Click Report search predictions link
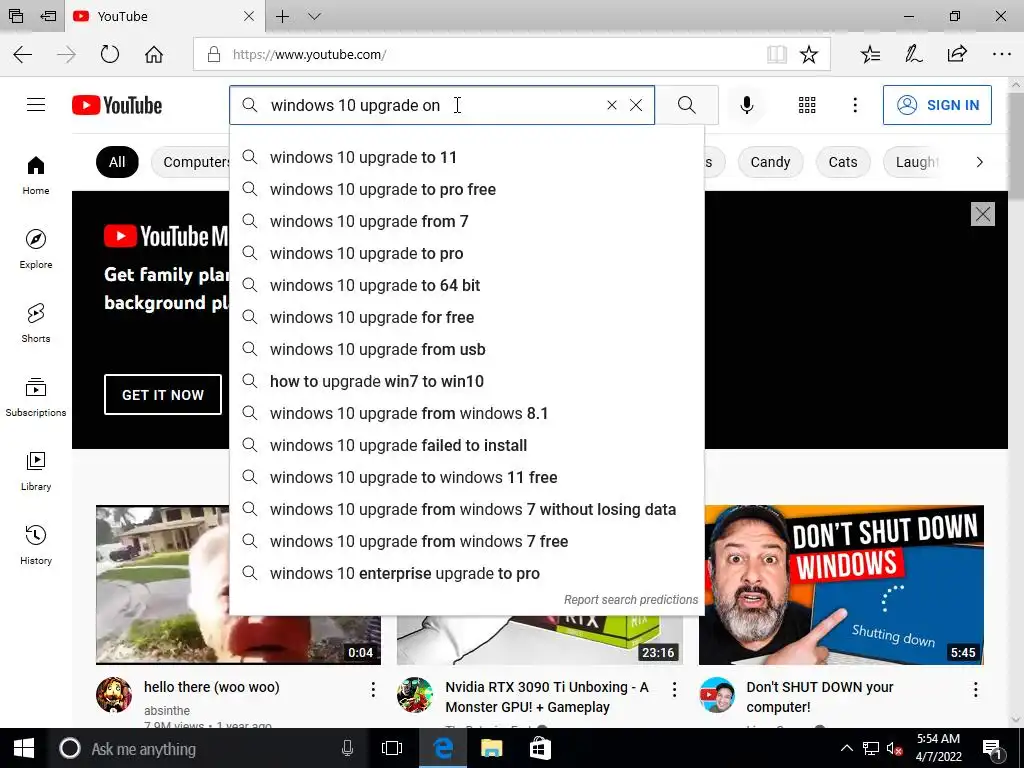 tap(631, 600)
